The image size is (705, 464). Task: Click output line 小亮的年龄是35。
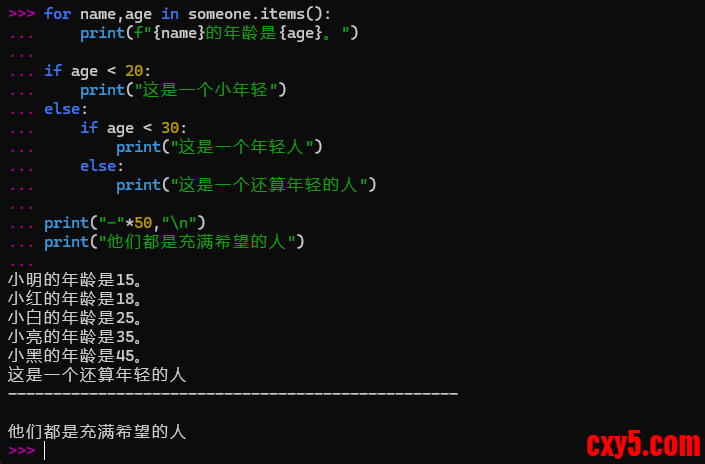pyautogui.click(x=75, y=337)
